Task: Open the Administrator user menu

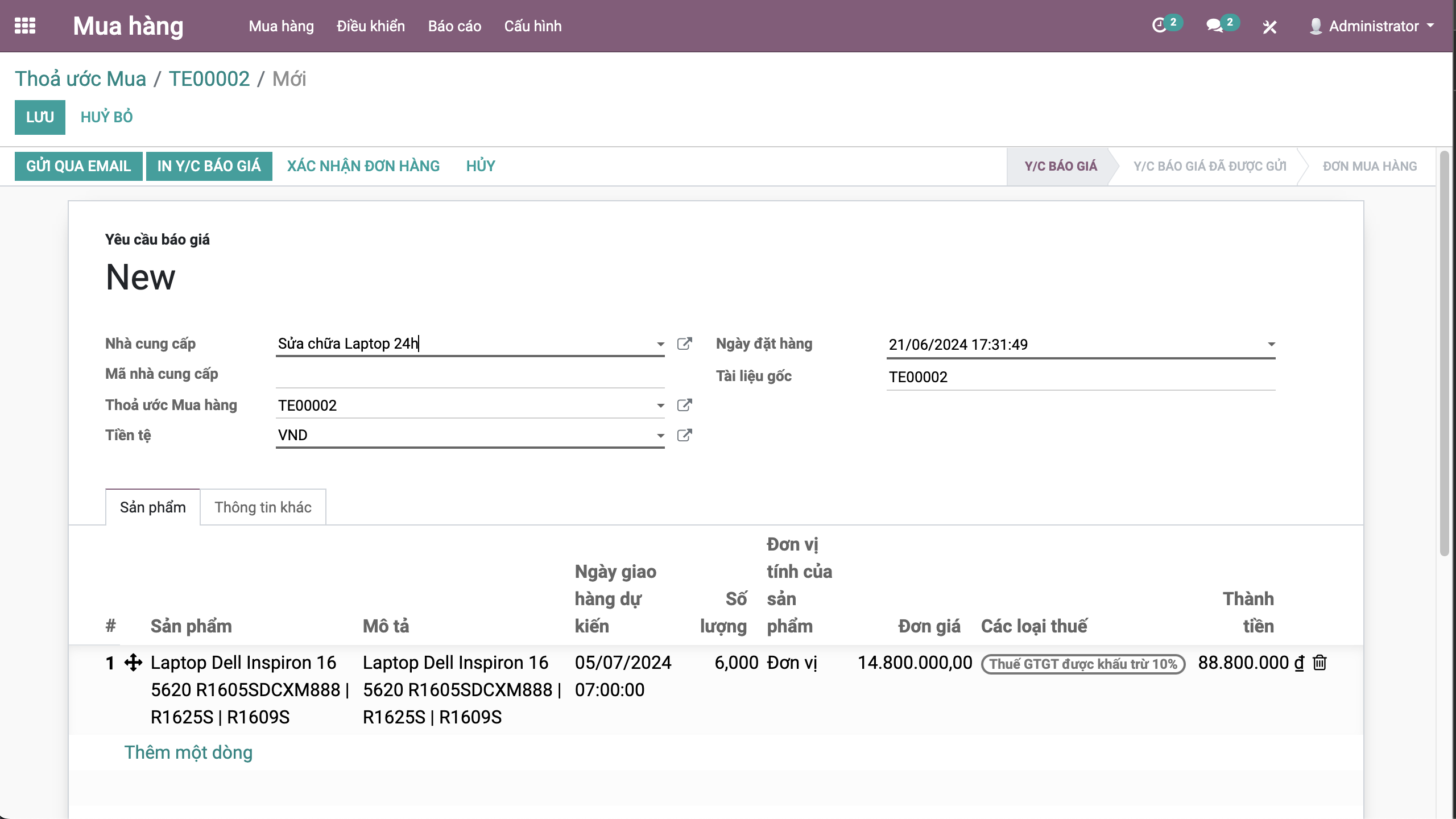Action: [1372, 26]
